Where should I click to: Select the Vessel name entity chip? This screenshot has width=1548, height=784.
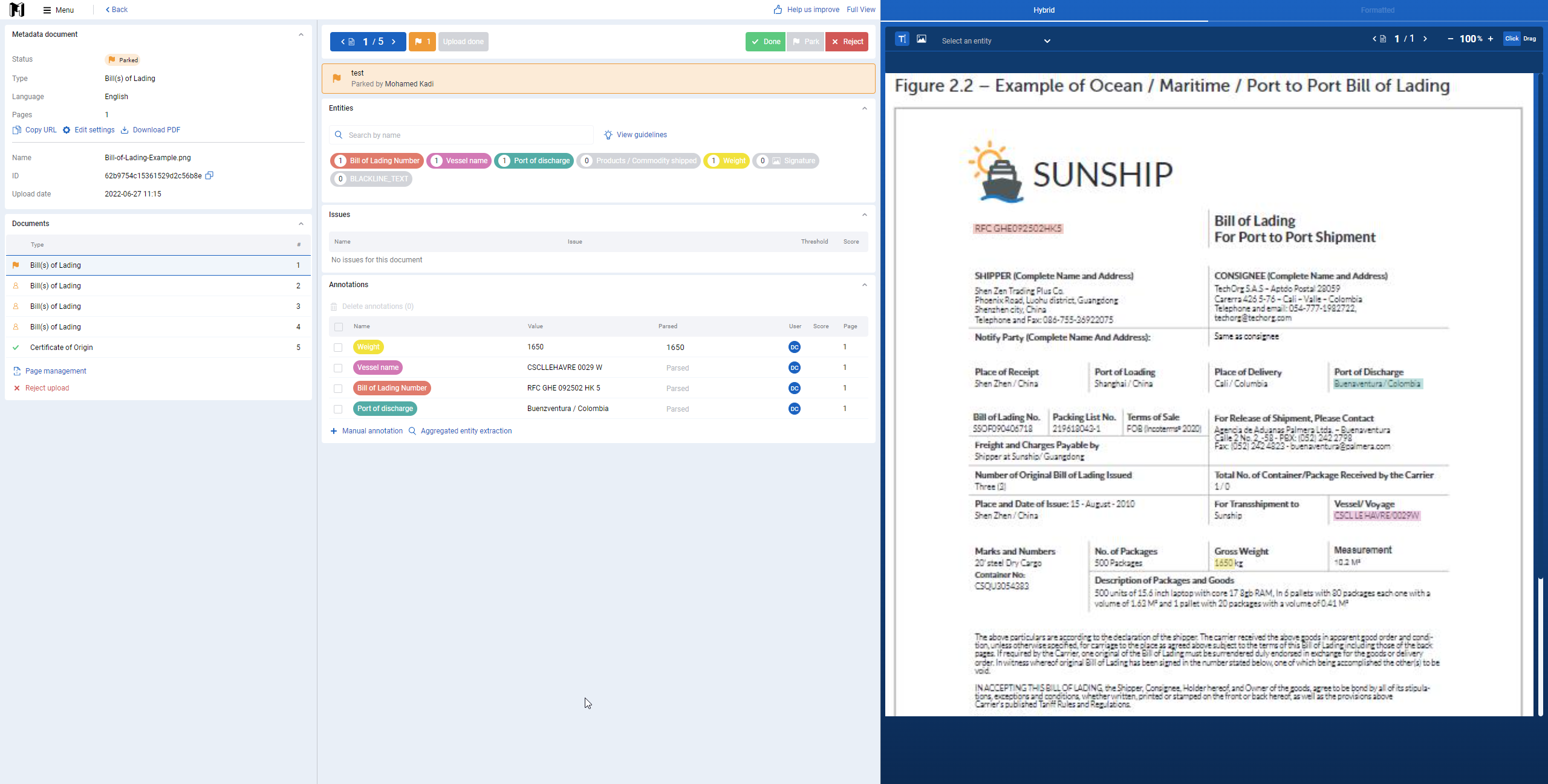point(459,161)
